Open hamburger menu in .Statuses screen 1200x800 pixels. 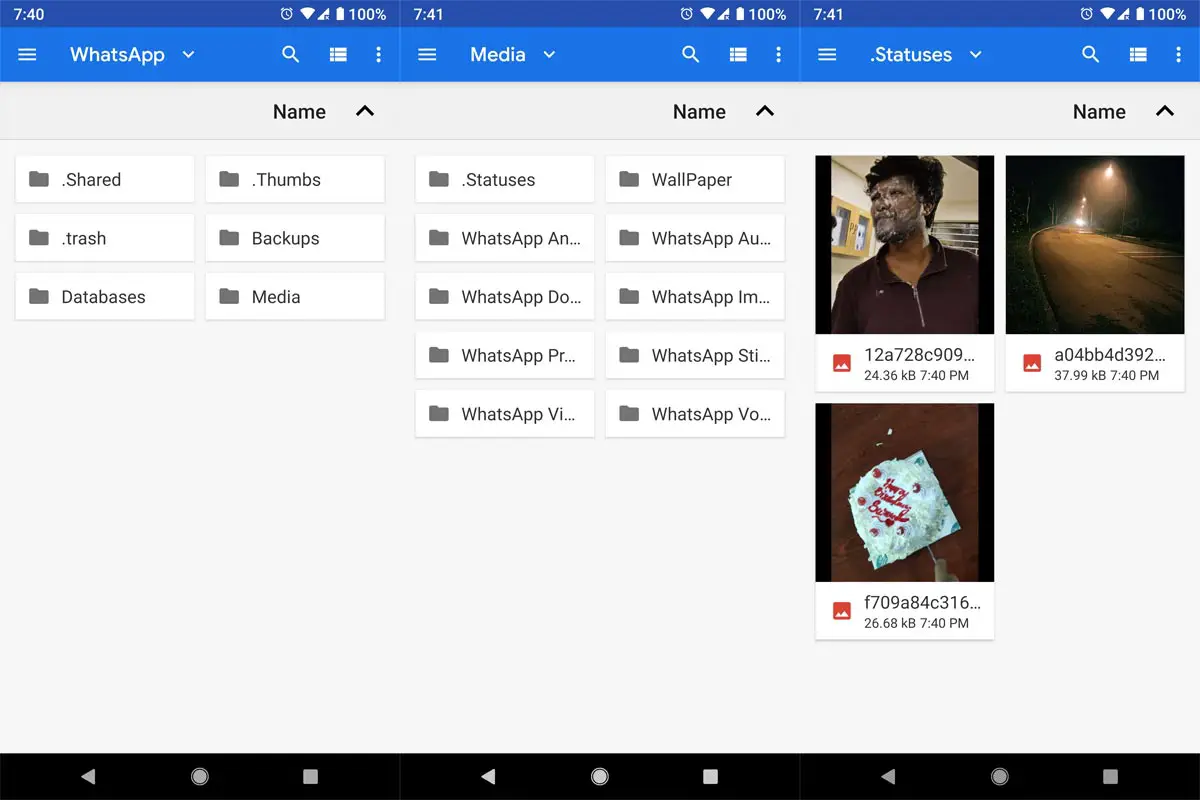827,55
